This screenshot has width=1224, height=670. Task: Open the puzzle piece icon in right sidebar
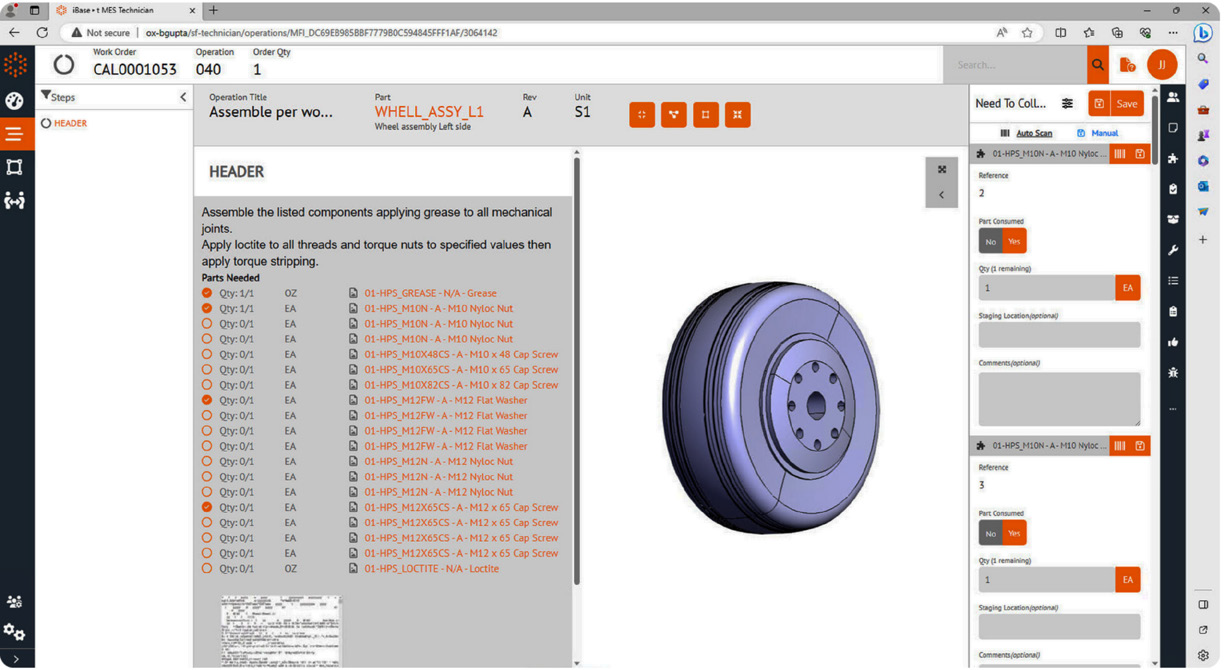[1173, 158]
